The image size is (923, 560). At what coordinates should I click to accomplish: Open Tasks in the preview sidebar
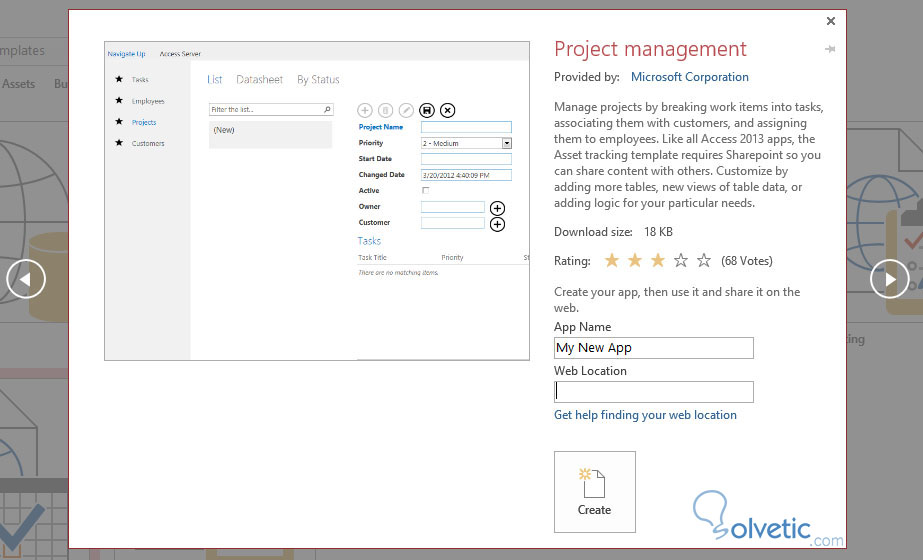click(x=140, y=79)
